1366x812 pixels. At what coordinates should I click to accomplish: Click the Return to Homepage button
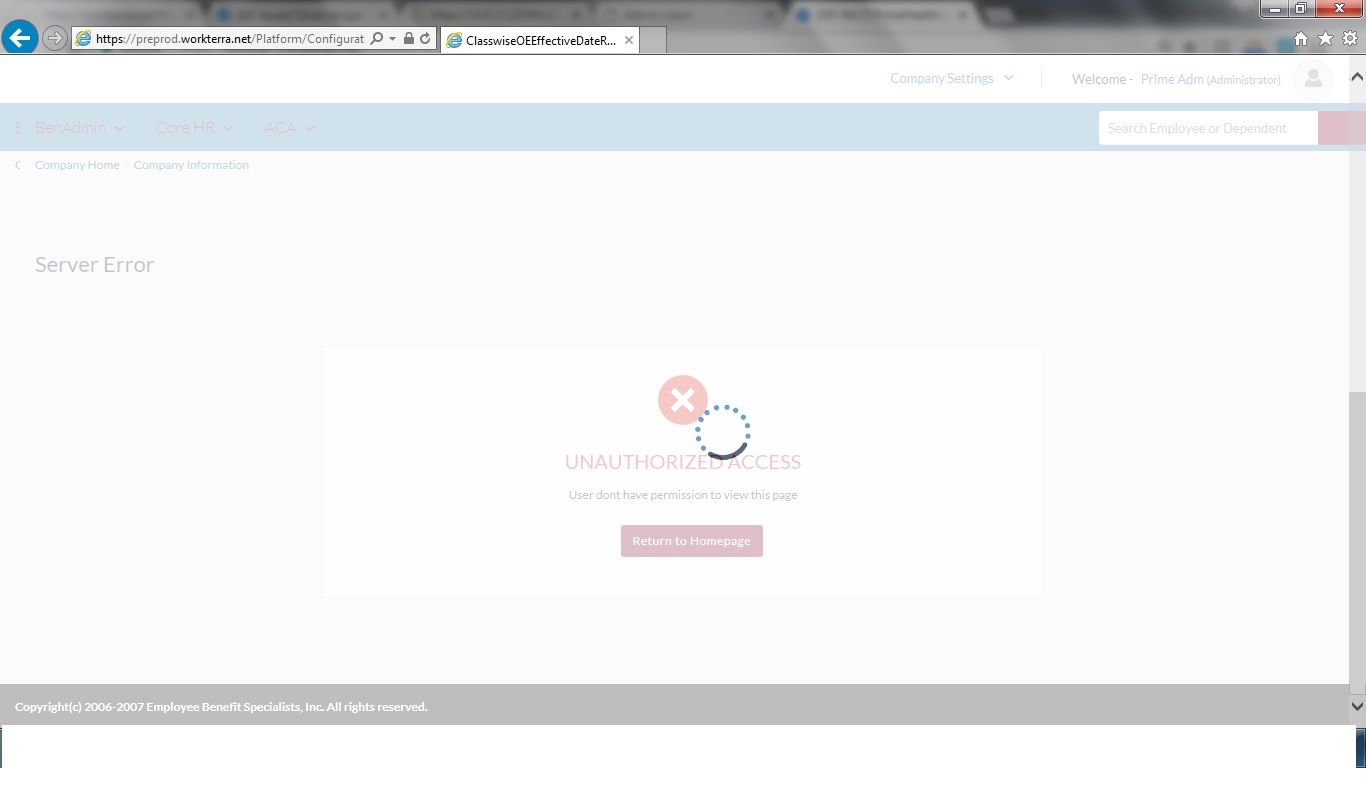[x=691, y=541]
